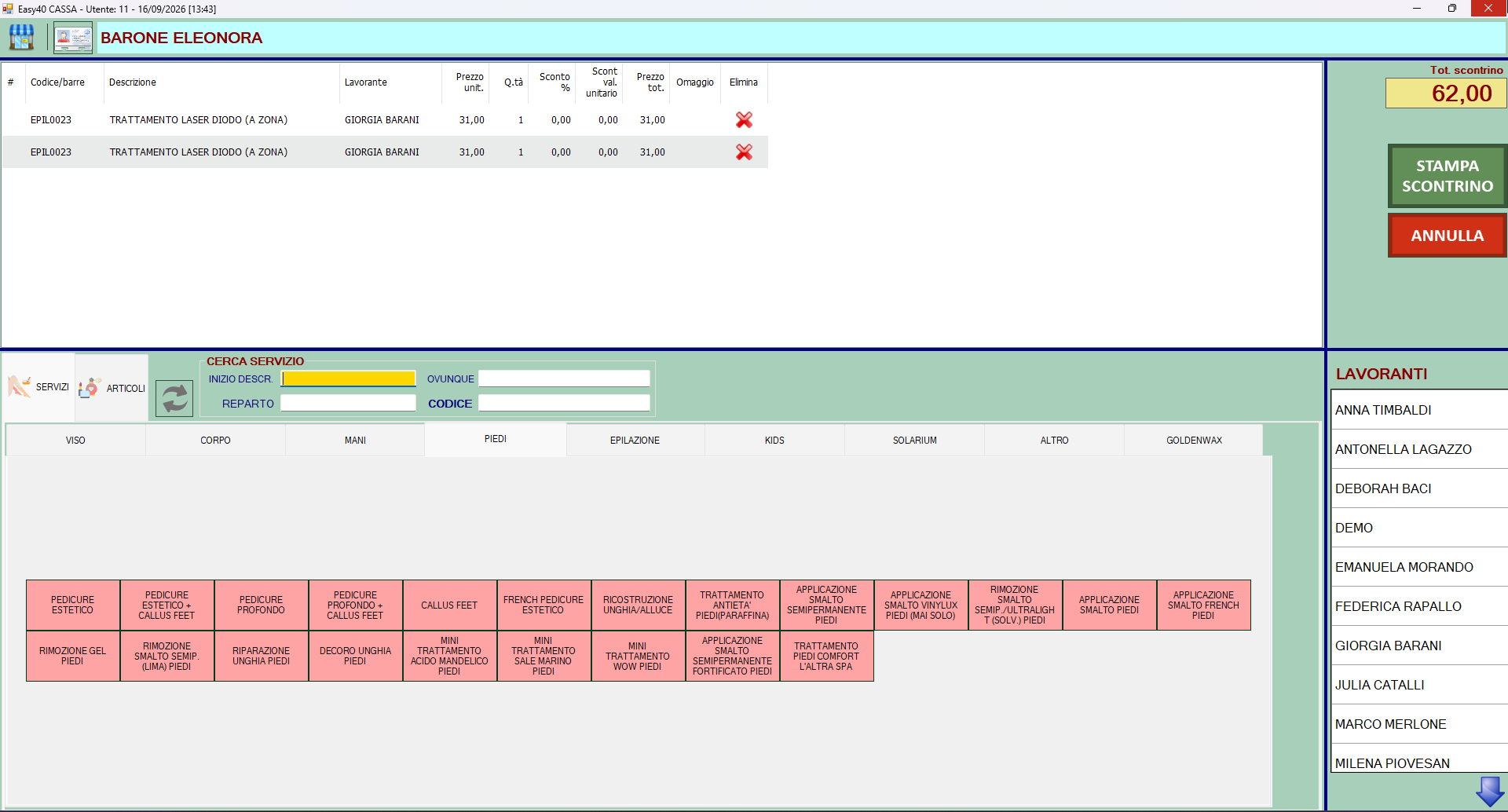Viewport: 1508px width, 812px height.
Task: Add APPLICAZIONE SMALTO FRENCH PIEDI service
Action: (1203, 605)
